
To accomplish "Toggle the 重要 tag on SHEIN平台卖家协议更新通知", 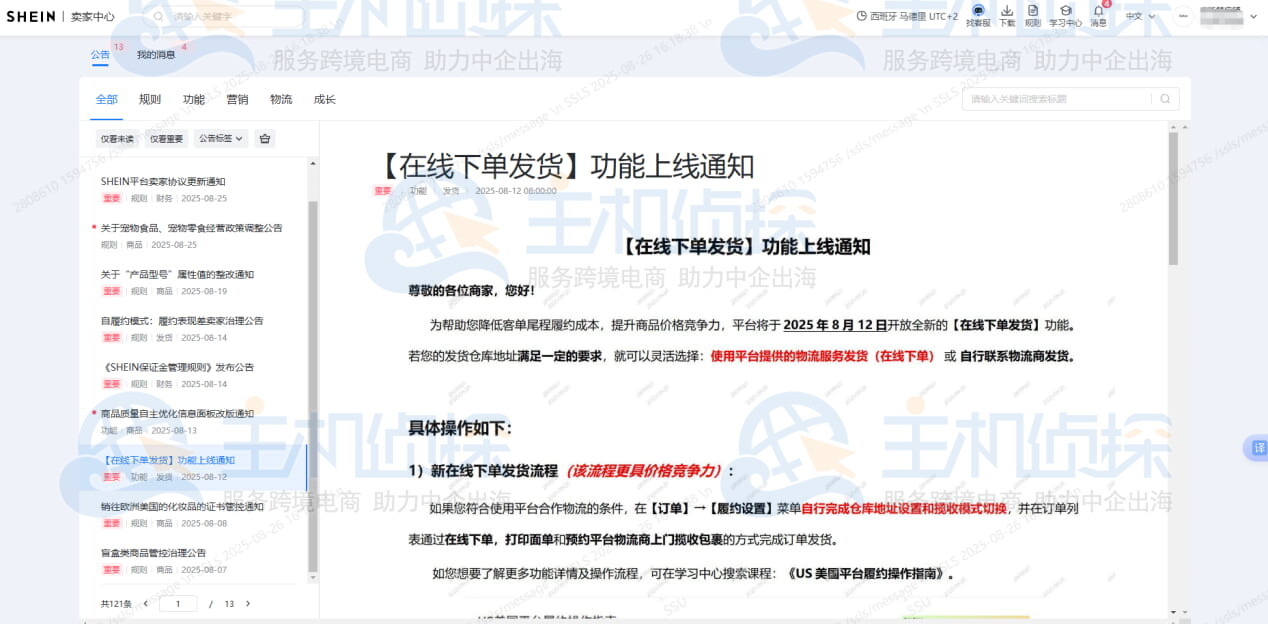I will click(110, 198).
